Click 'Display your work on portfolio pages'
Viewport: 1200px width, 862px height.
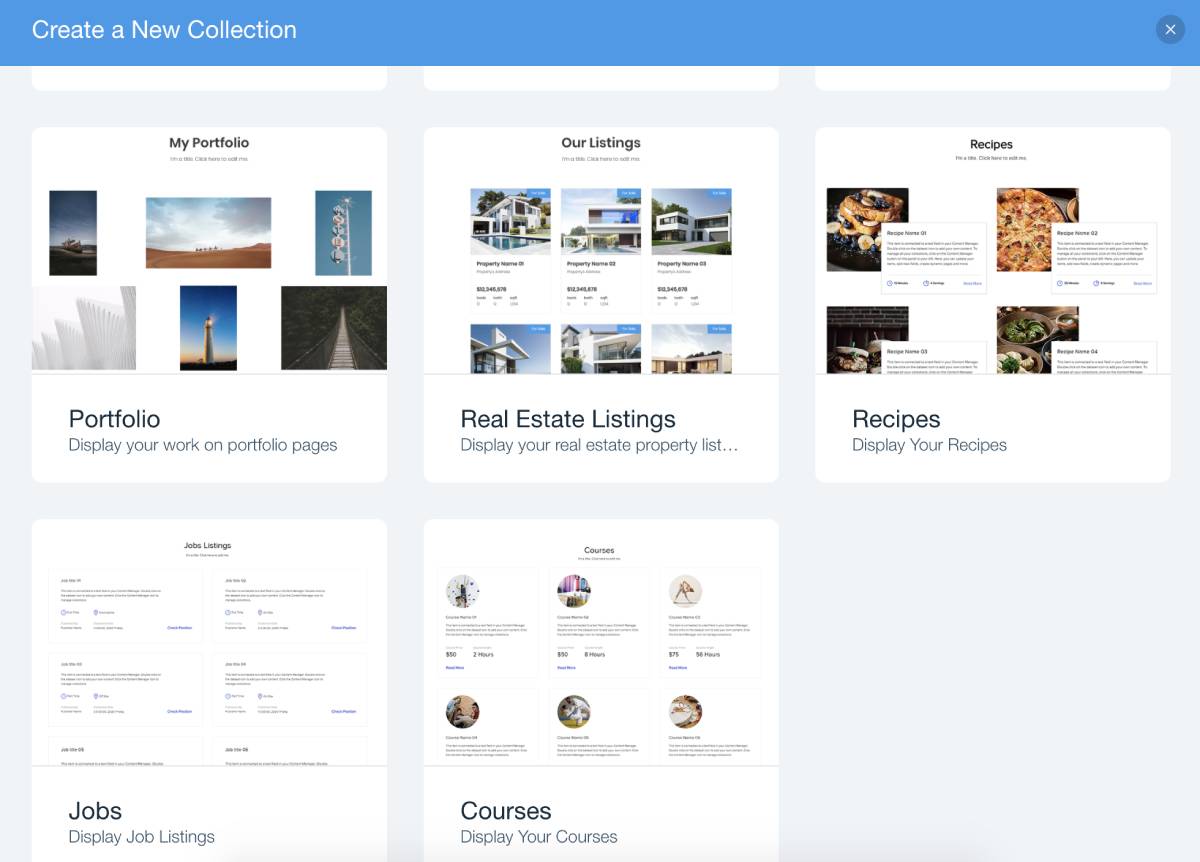[x=203, y=445]
